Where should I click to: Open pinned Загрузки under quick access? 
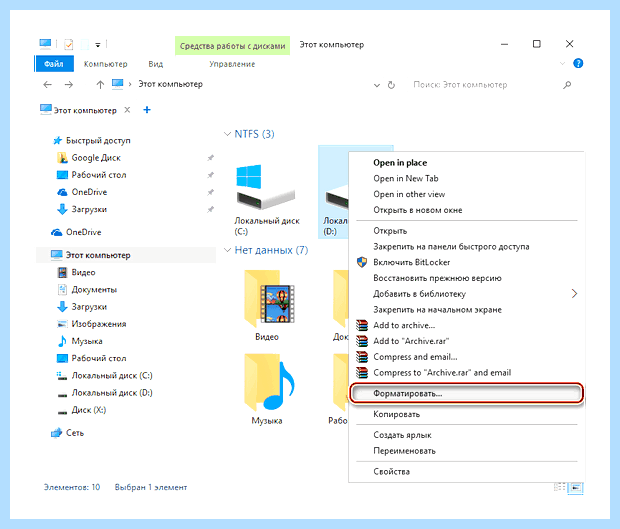point(82,209)
